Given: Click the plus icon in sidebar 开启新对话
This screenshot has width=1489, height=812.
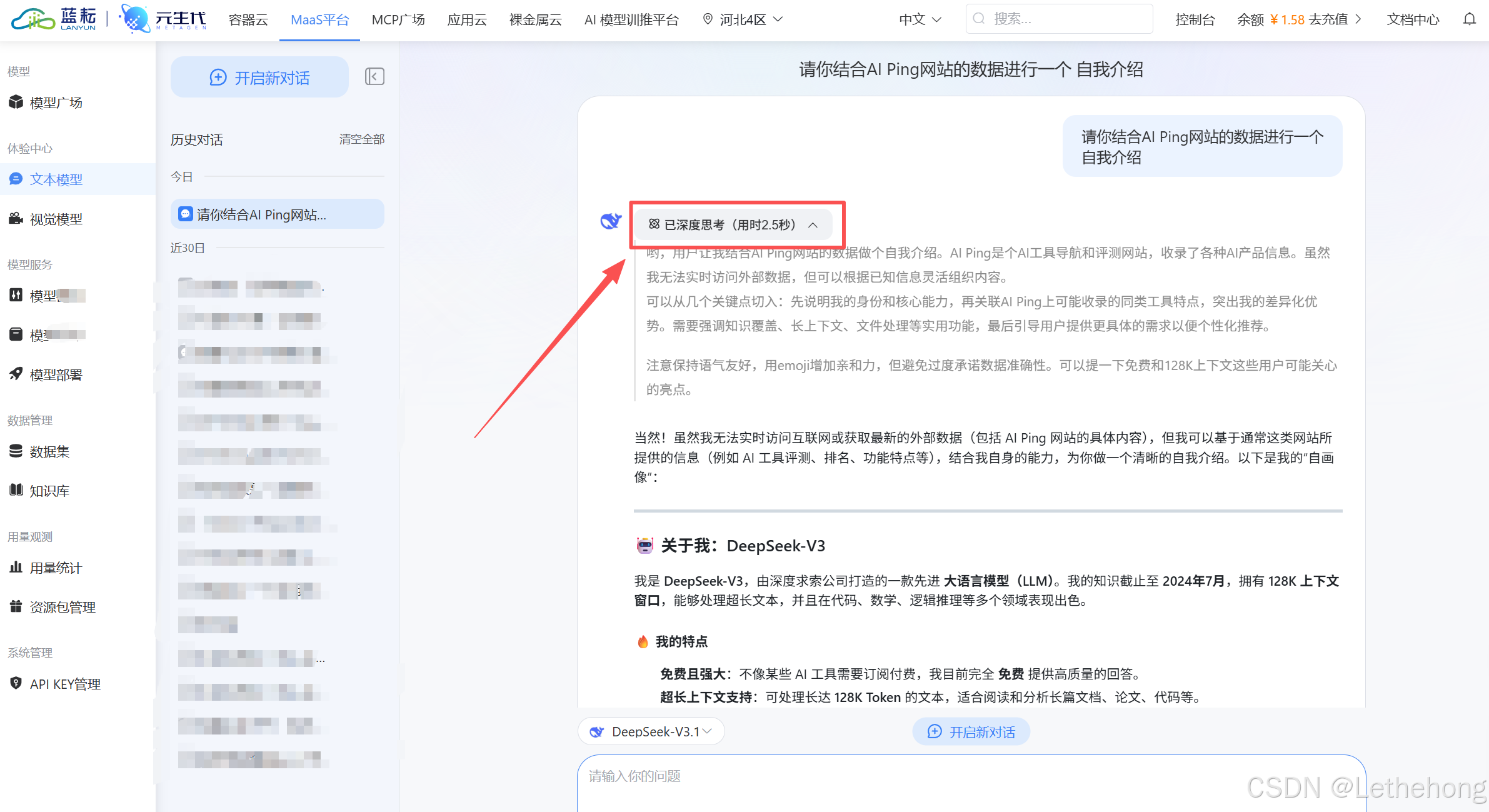Looking at the screenshot, I should point(218,78).
